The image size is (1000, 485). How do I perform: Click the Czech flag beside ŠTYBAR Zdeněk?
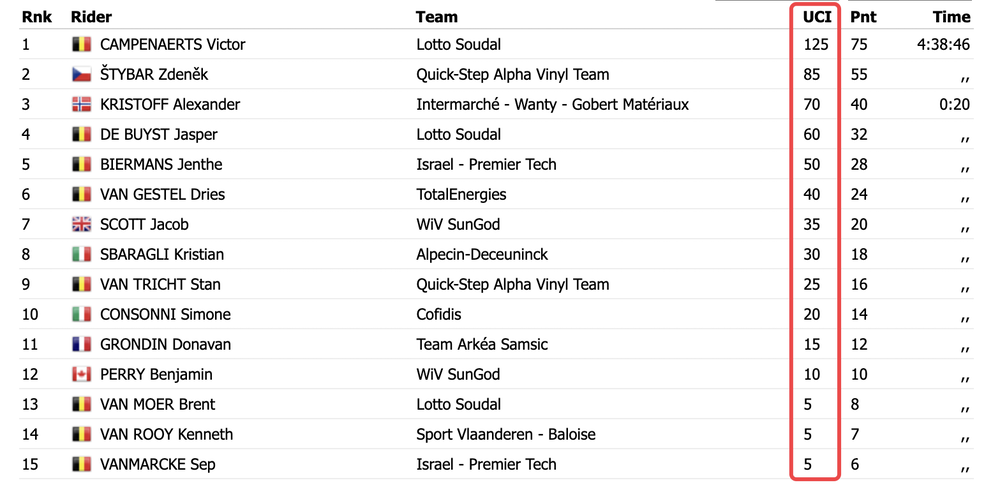click(82, 75)
